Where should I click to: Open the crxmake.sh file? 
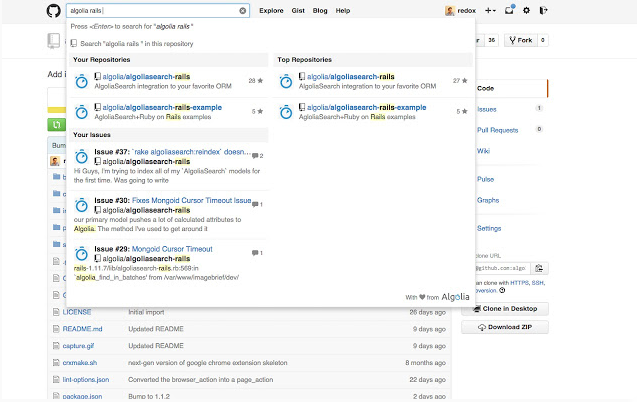(x=80, y=363)
